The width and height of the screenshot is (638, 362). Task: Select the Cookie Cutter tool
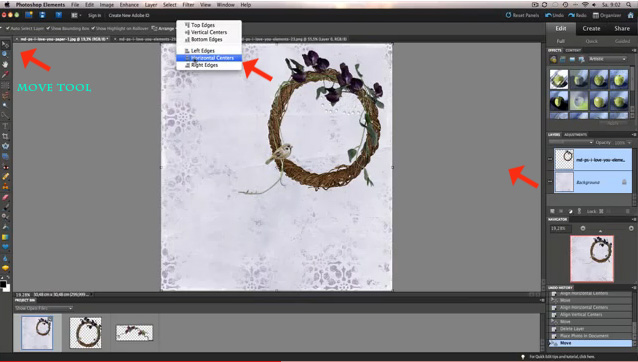pos(5,146)
